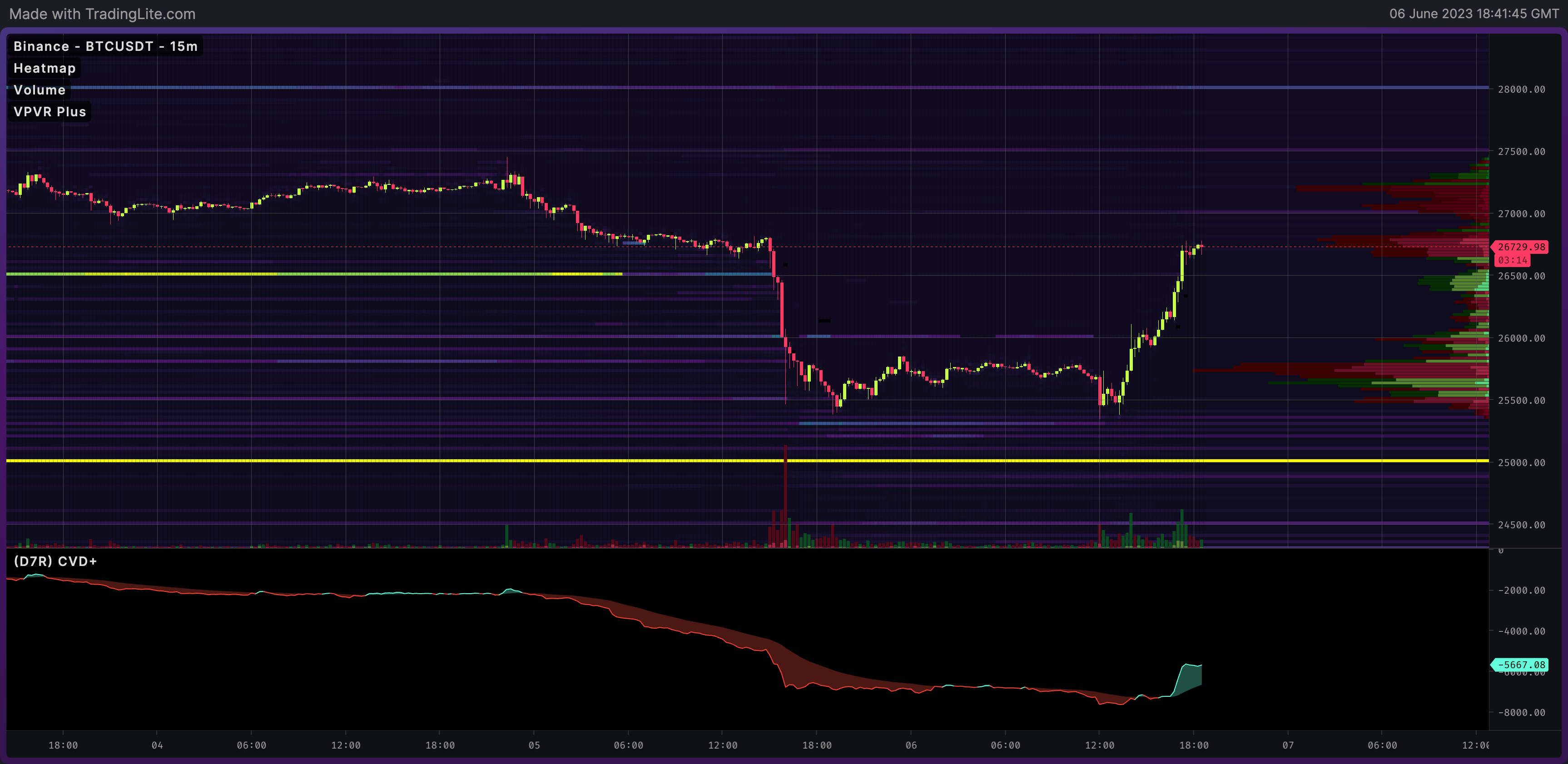Click the 04 date marker on time axis
The image size is (1568, 764).
tap(157, 745)
